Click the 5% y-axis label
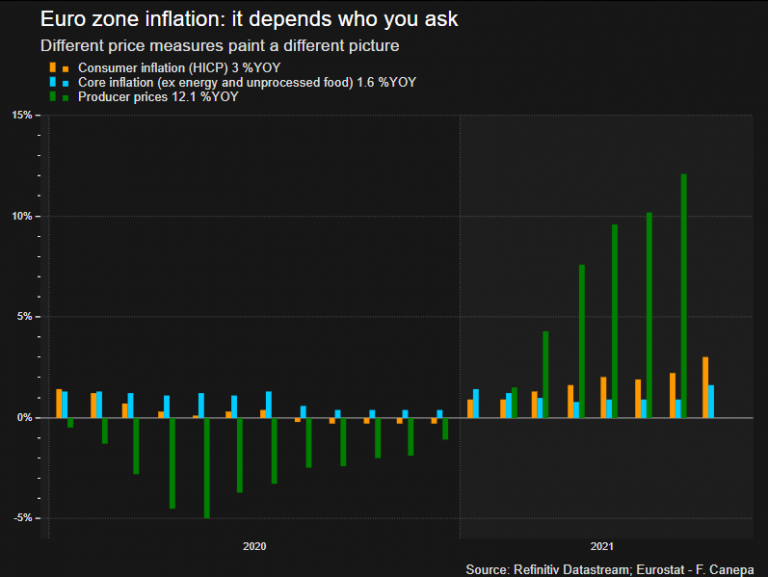Viewport: 768px width, 577px height. point(24,317)
